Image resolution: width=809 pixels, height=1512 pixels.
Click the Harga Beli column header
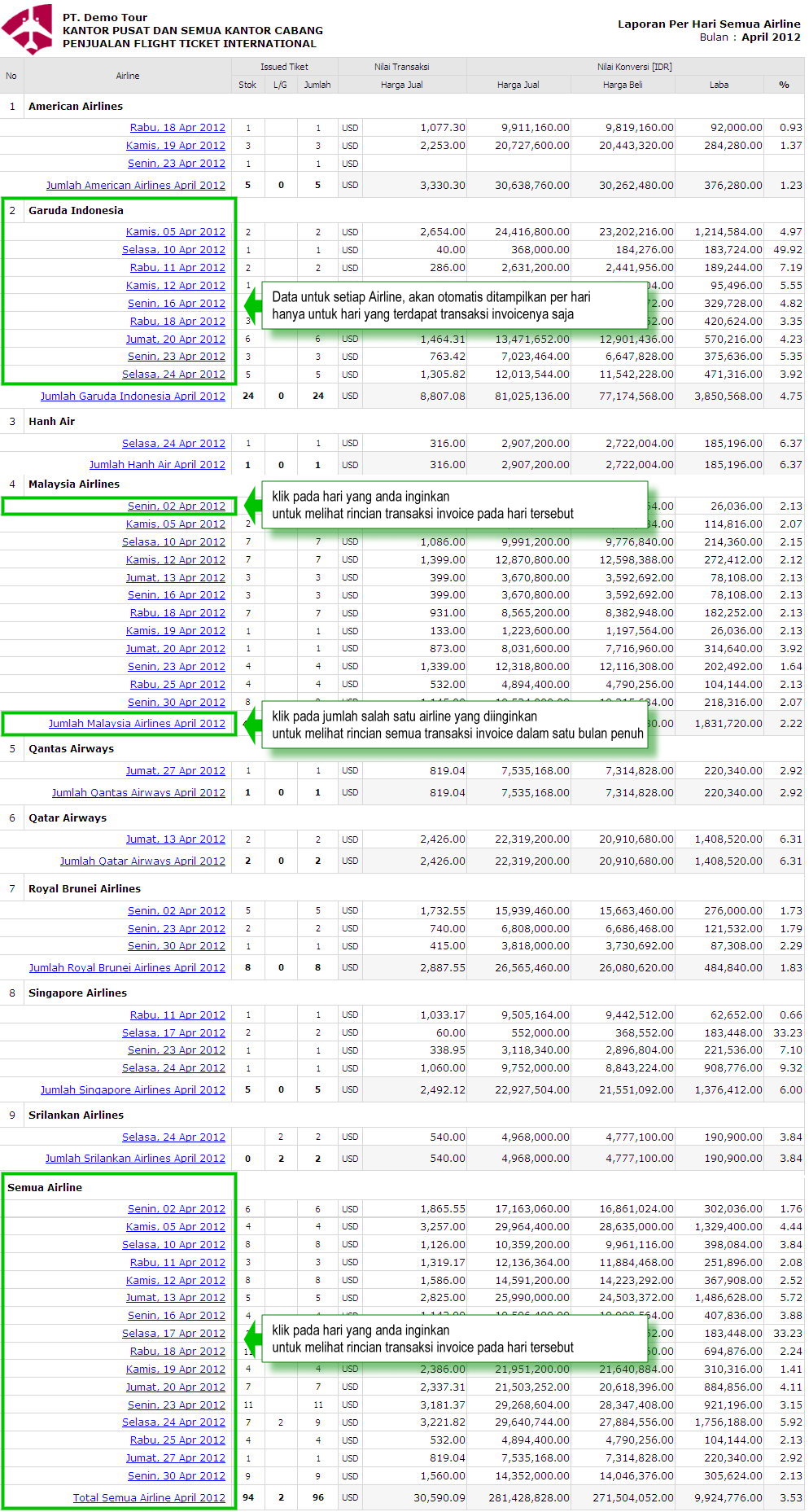click(x=623, y=85)
